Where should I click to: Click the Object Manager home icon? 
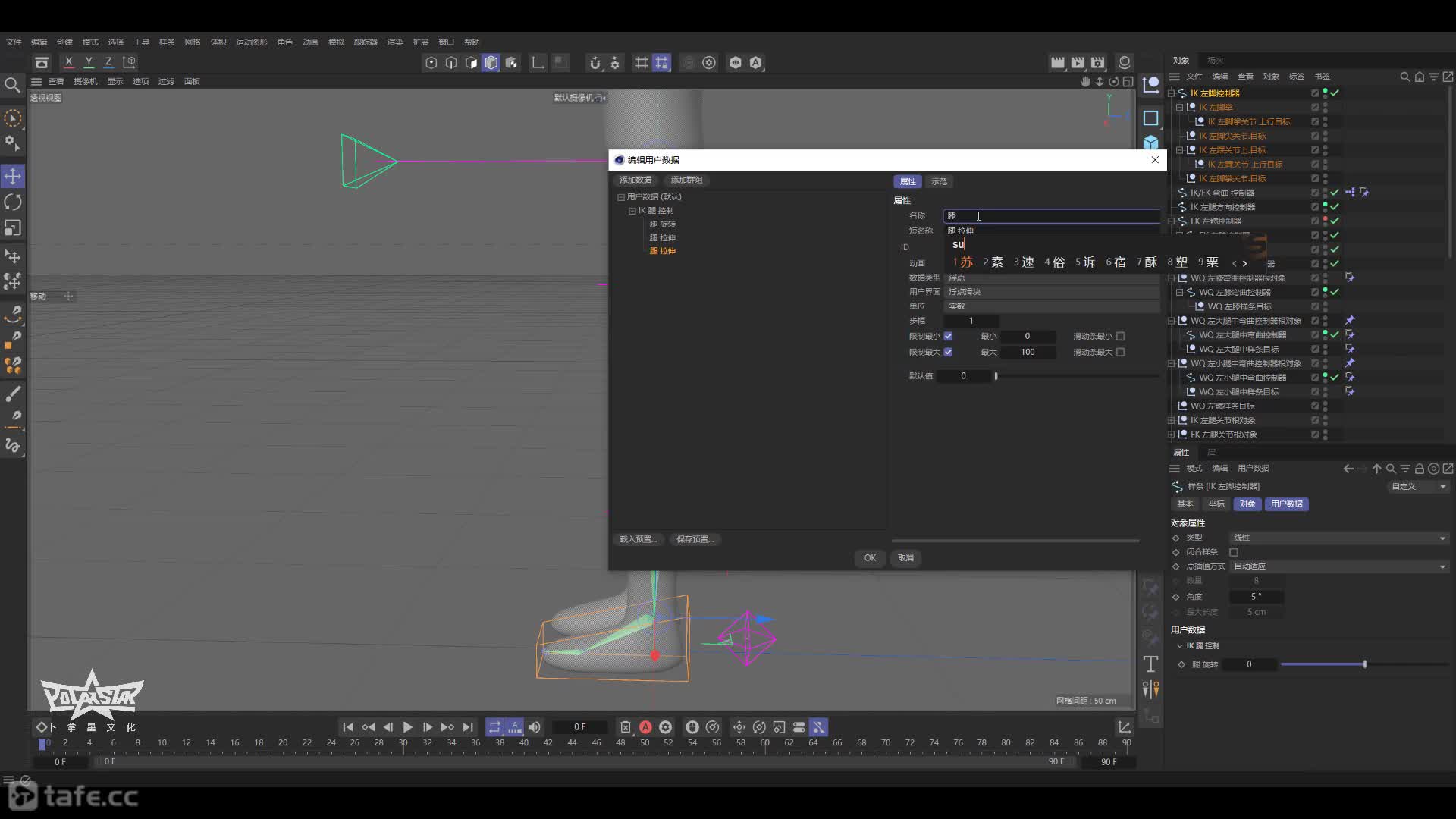(1419, 77)
